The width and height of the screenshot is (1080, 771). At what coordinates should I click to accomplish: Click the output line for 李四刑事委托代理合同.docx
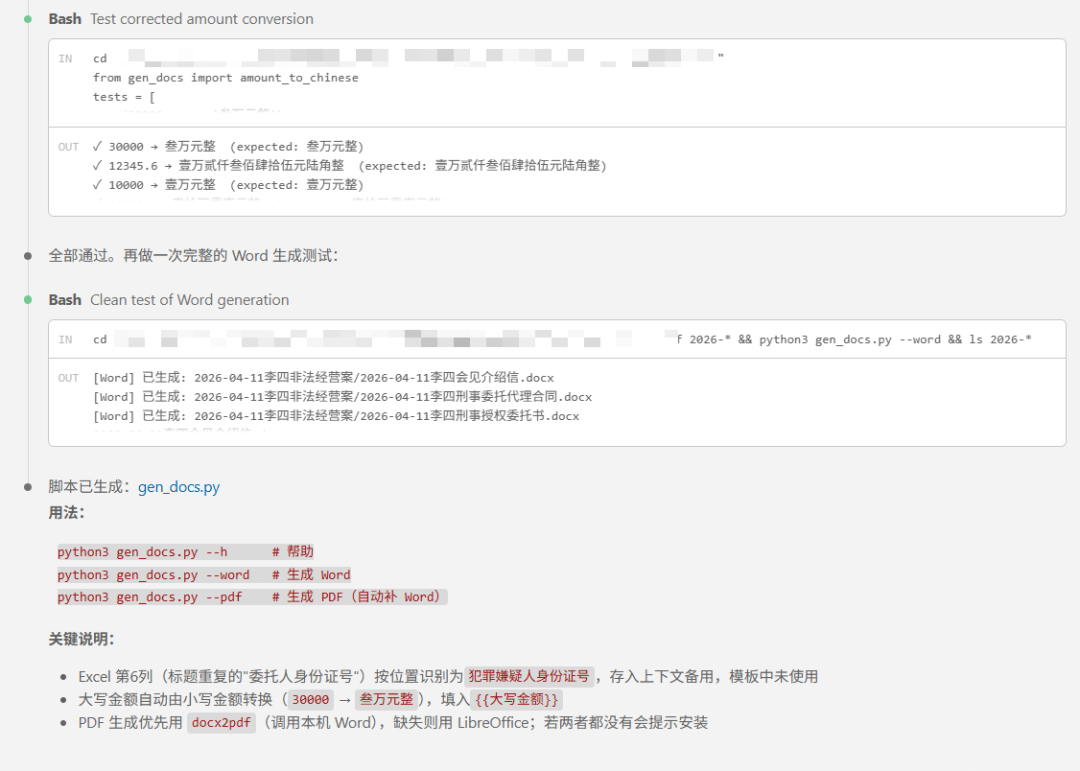coord(342,398)
